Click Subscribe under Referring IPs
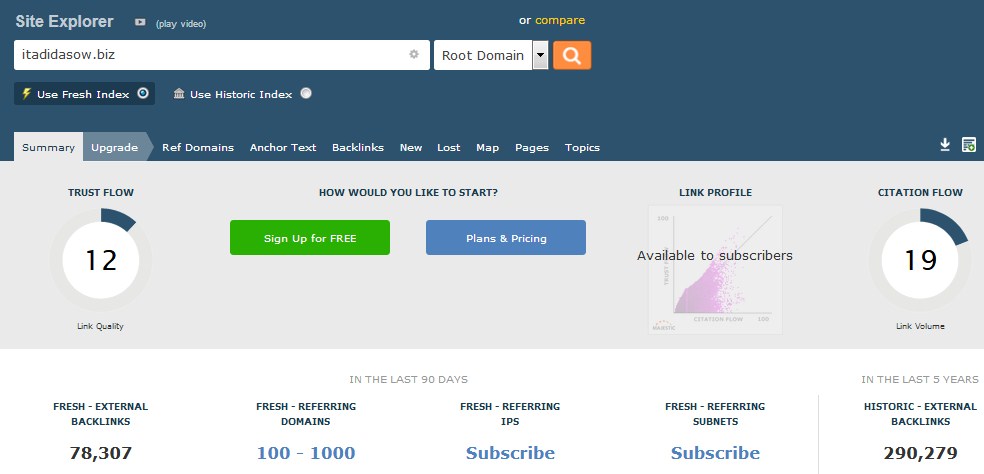984x474 pixels. coord(510,453)
